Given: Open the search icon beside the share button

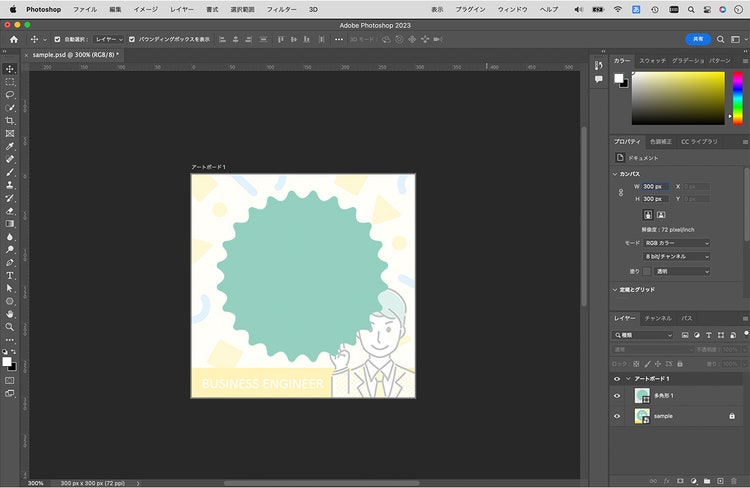Looking at the screenshot, I should click(x=720, y=39).
